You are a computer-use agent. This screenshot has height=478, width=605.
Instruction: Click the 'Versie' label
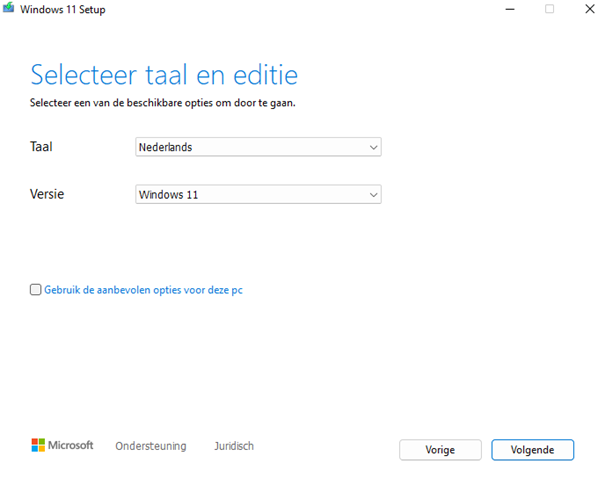[47, 194]
